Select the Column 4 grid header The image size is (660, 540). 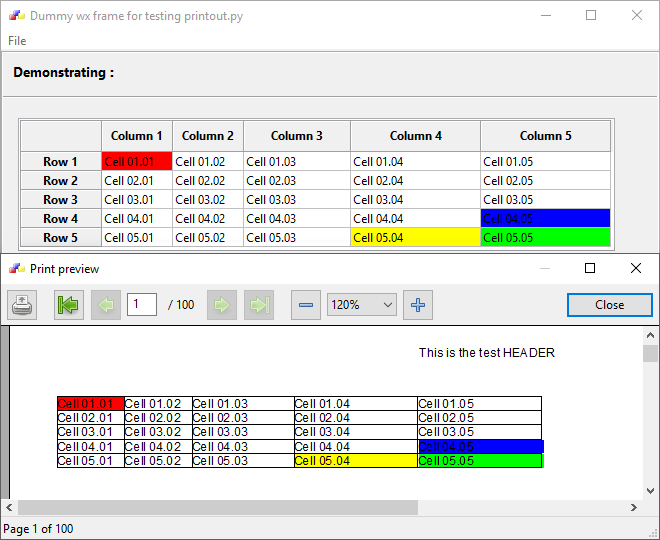[415, 136]
